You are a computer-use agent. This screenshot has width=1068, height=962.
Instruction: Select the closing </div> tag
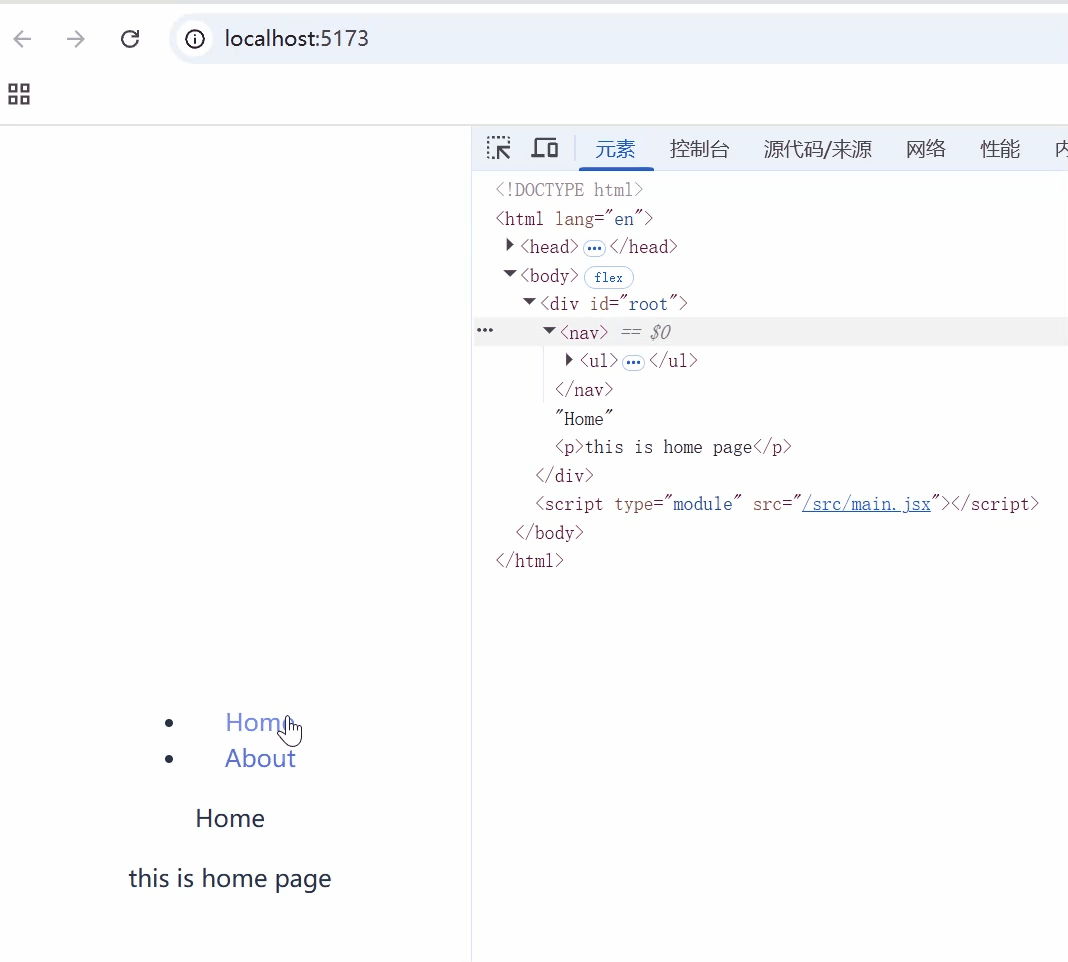coord(564,476)
